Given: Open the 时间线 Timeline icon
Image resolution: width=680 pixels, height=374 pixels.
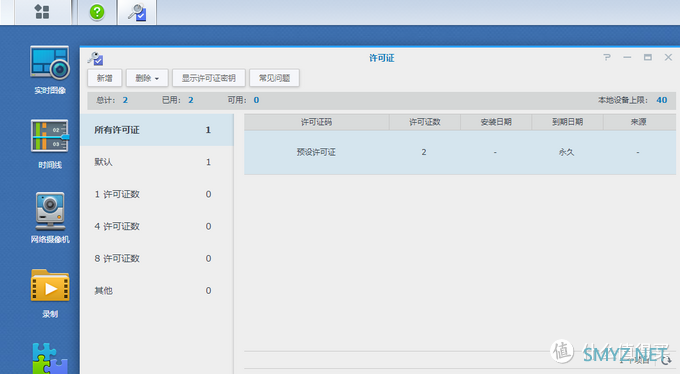Looking at the screenshot, I should [50, 144].
